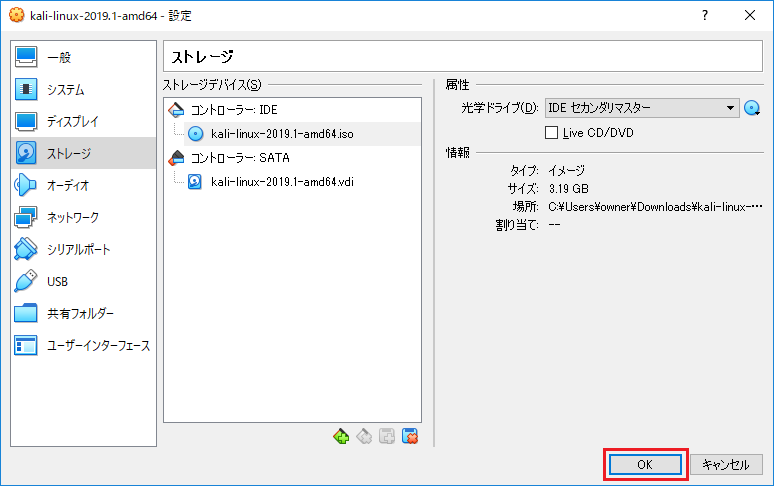This screenshot has width=774, height=486.
Task: Open the ユーザーインターフェース settings category
Action: [x=83, y=346]
